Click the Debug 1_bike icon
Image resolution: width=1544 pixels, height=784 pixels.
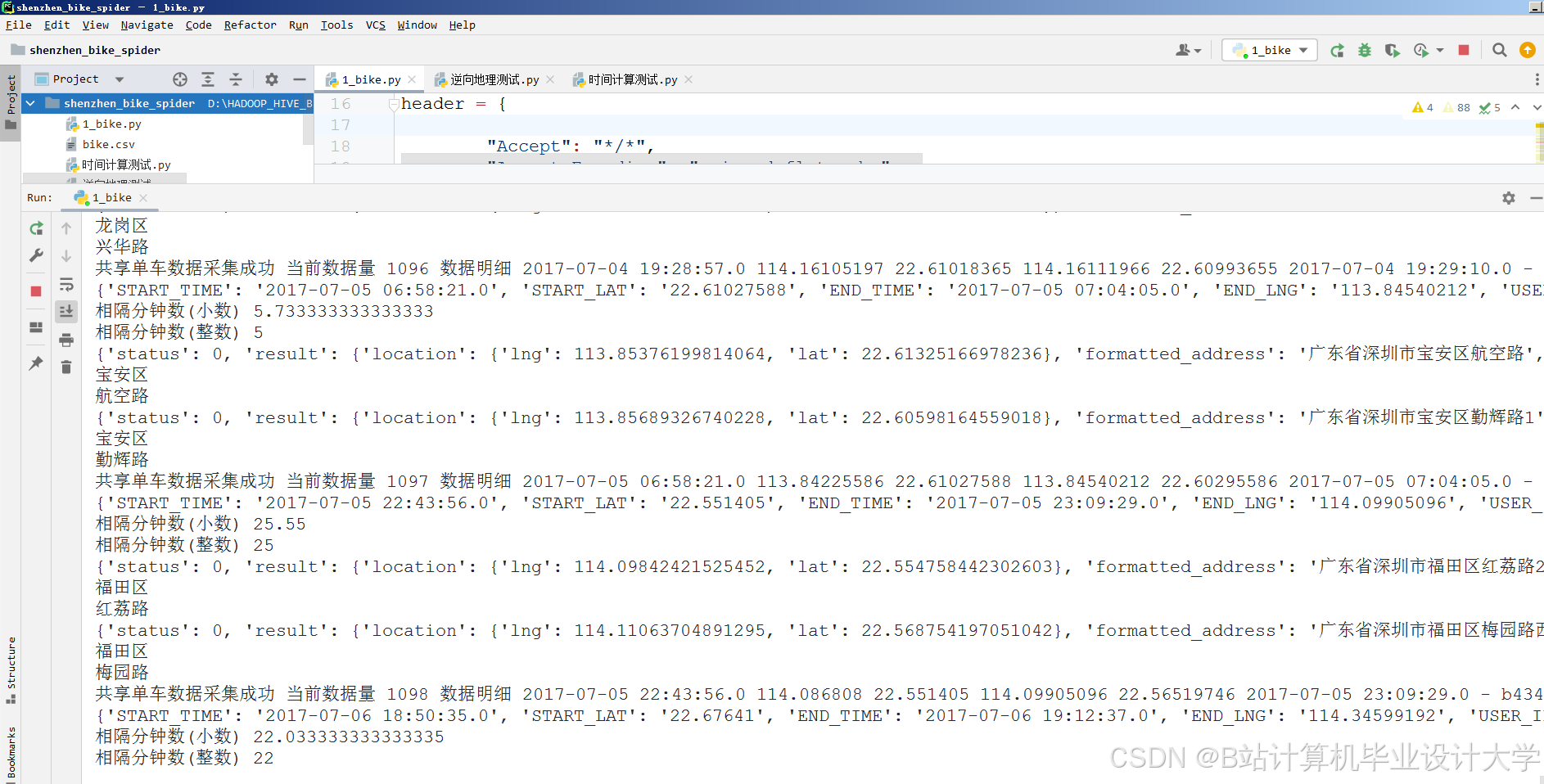1365,50
